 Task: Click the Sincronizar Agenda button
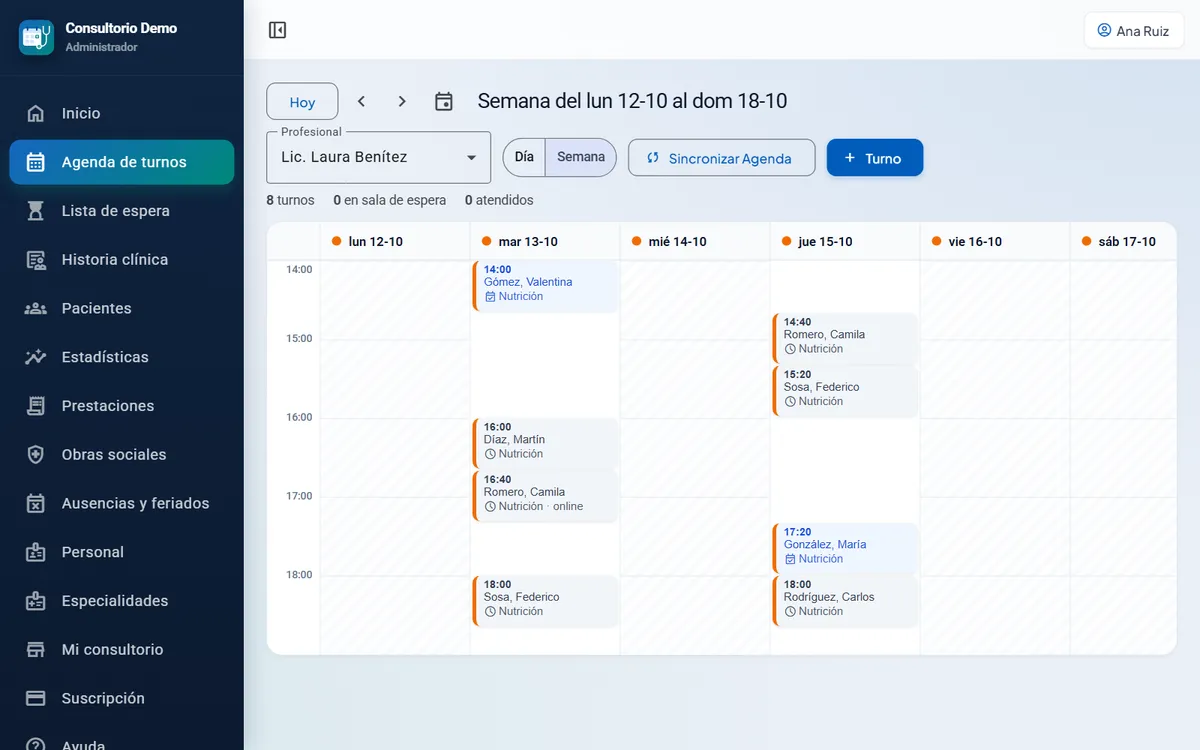click(721, 158)
